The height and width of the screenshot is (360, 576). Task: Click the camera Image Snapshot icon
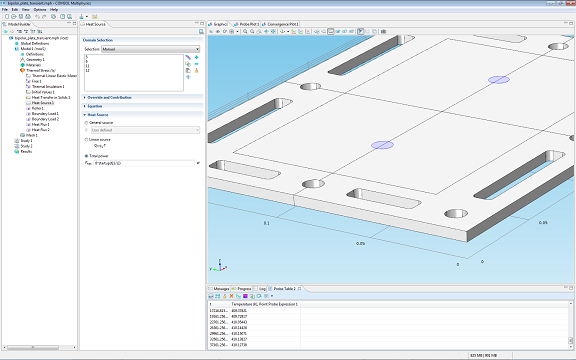[x=384, y=32]
